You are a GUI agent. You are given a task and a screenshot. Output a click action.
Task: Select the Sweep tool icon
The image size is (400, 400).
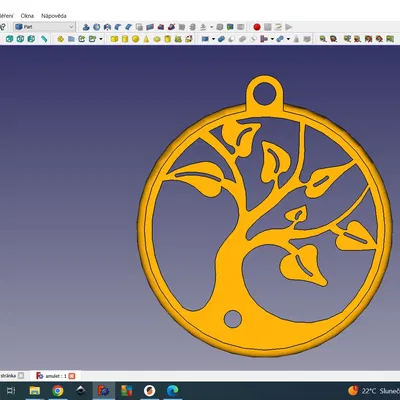click(x=171, y=27)
